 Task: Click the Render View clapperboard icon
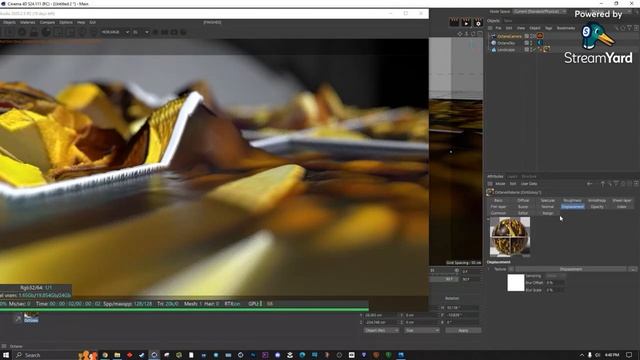coord(454,23)
